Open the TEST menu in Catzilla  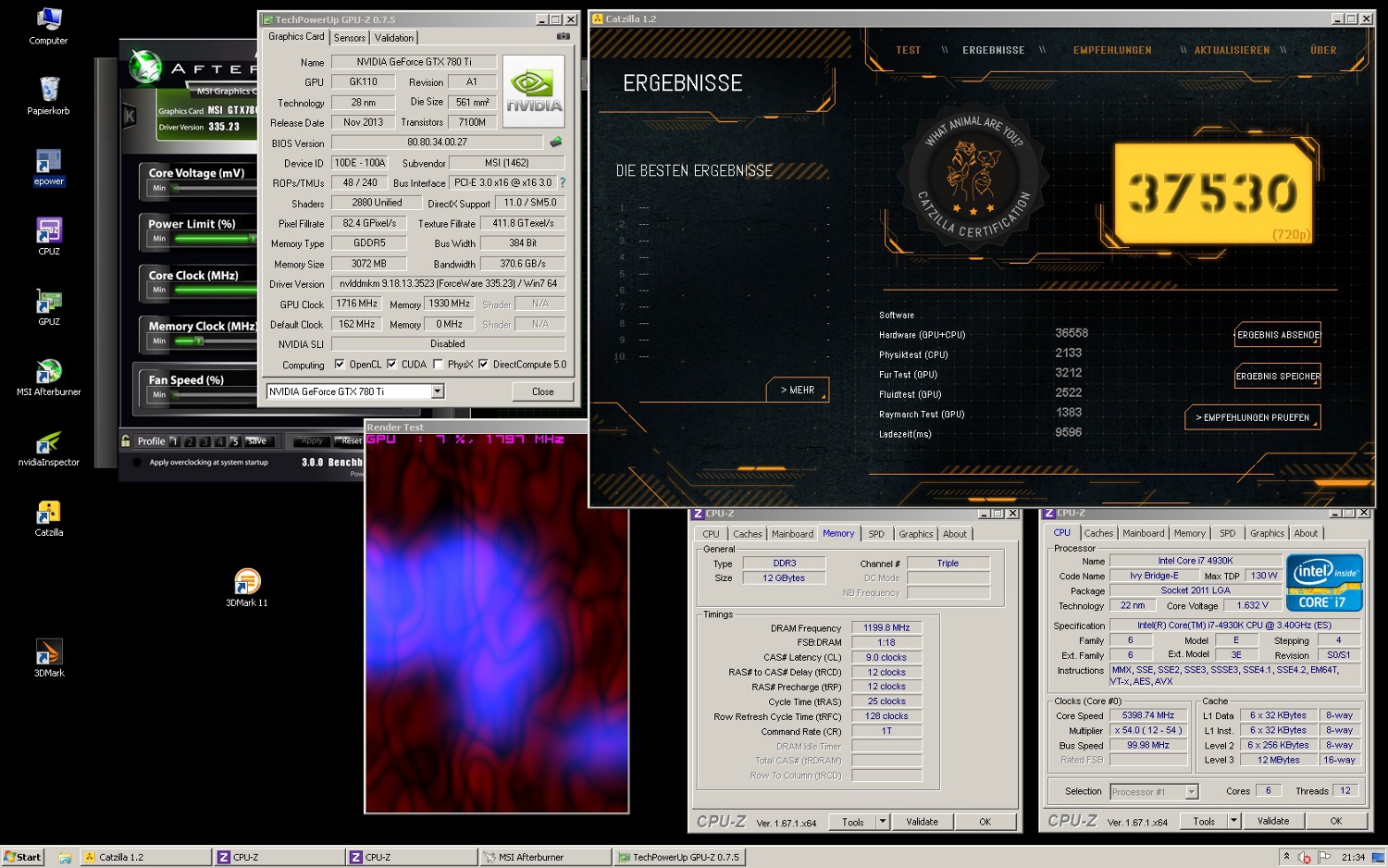coord(909,50)
